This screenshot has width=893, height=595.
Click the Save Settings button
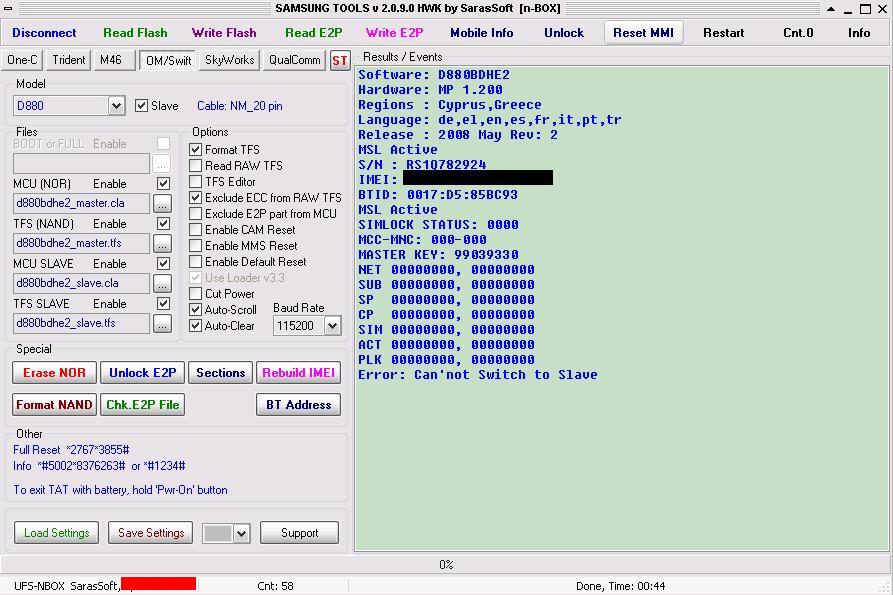click(x=151, y=533)
